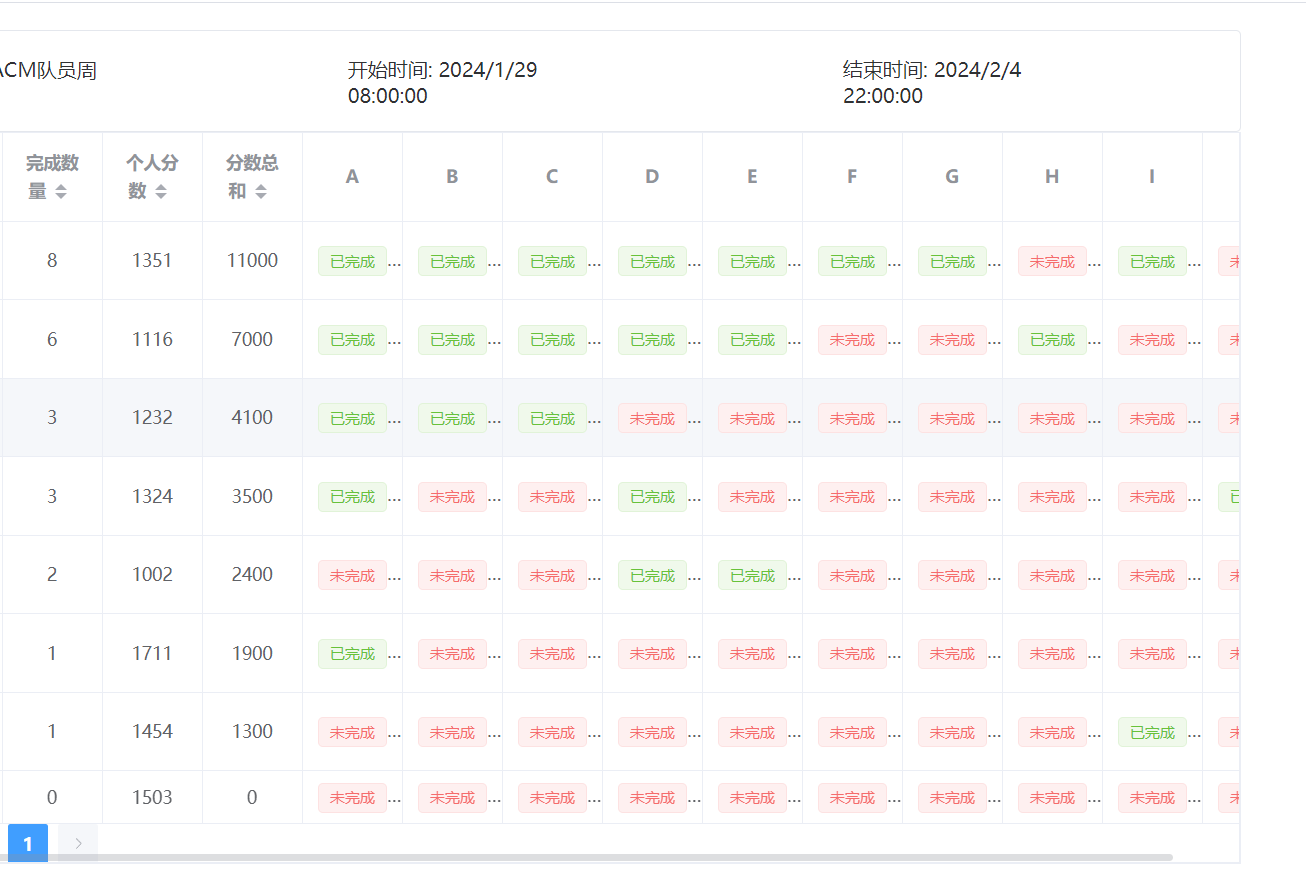Image resolution: width=1306 pixels, height=874 pixels.
Task: Click column header A
Action: [352, 176]
